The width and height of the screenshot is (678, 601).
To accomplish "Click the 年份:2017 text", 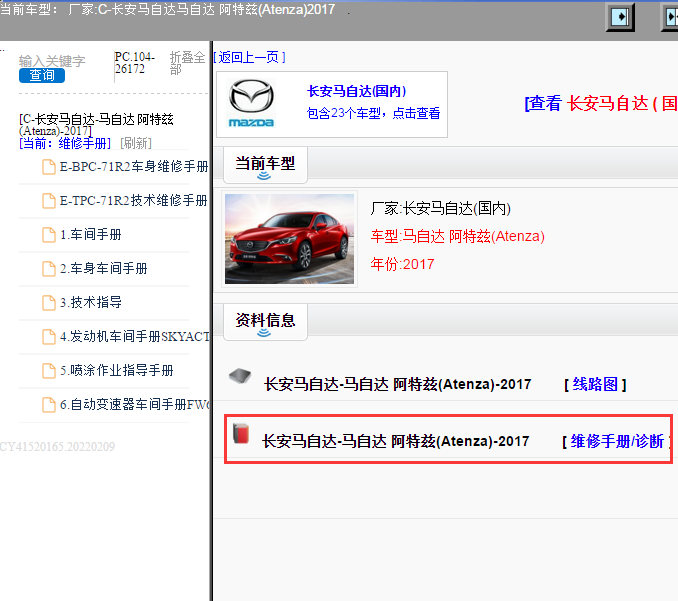I will click(x=402, y=264).
